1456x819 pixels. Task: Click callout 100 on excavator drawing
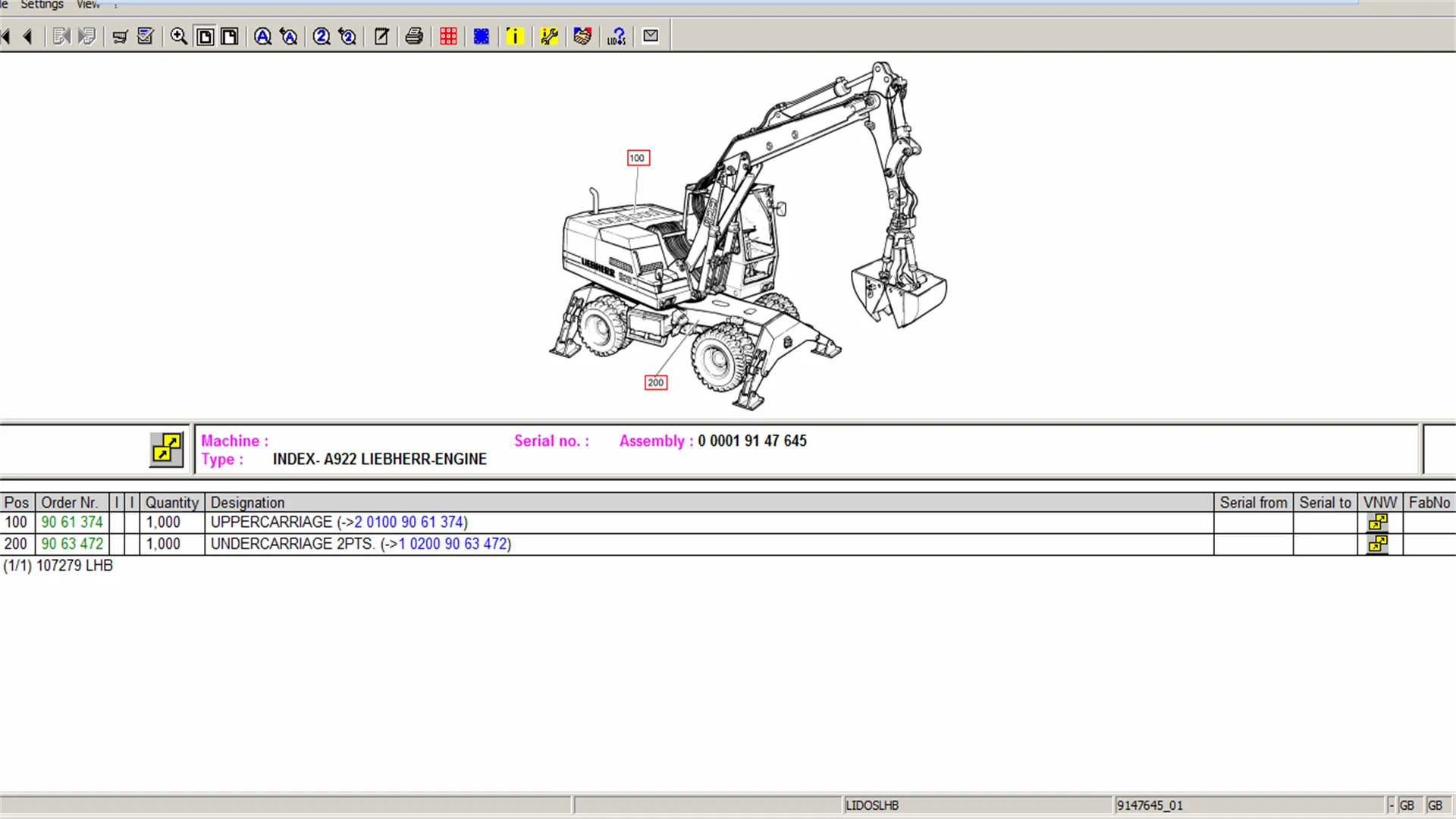click(638, 158)
